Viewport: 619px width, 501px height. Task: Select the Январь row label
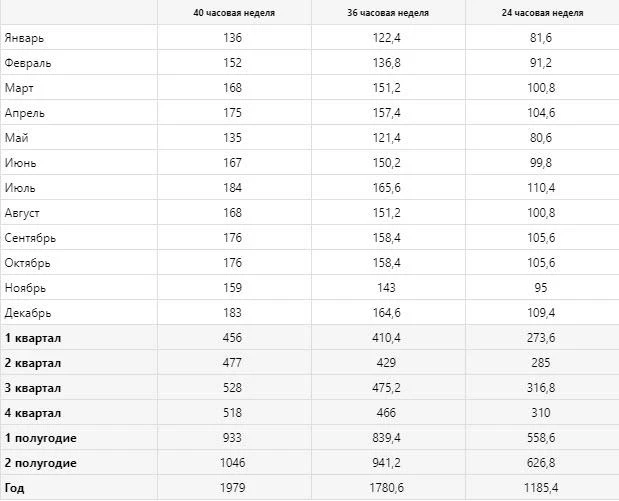pos(25,38)
